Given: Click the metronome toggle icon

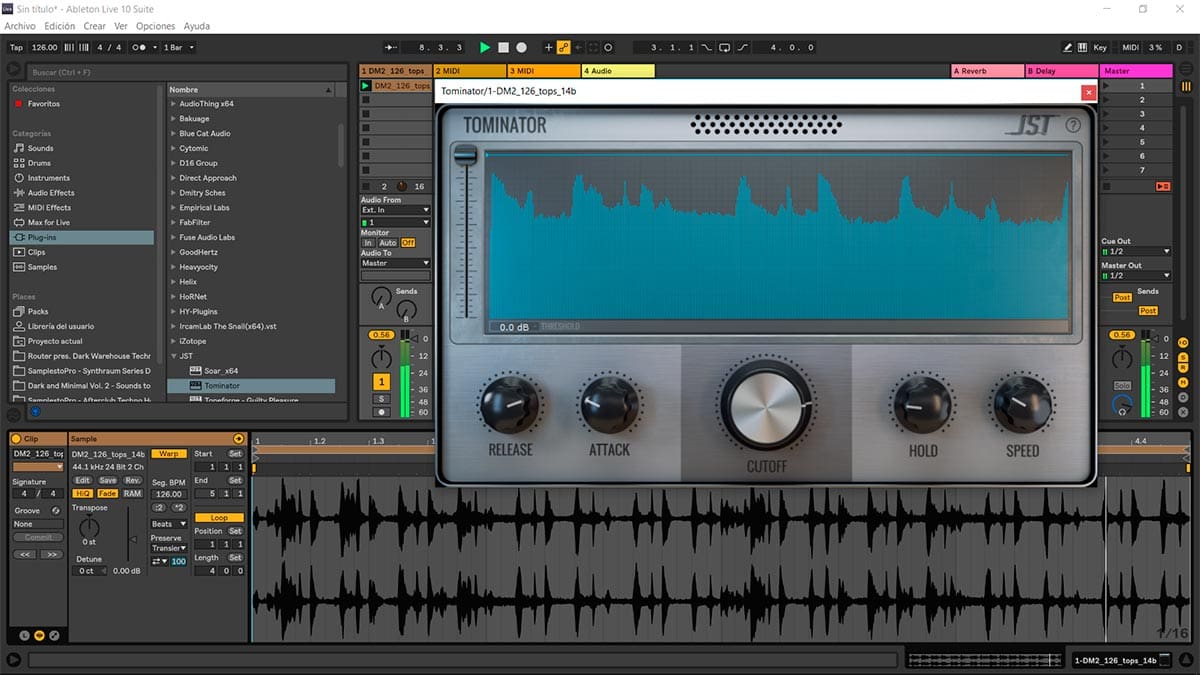Looking at the screenshot, I should coord(141,47).
